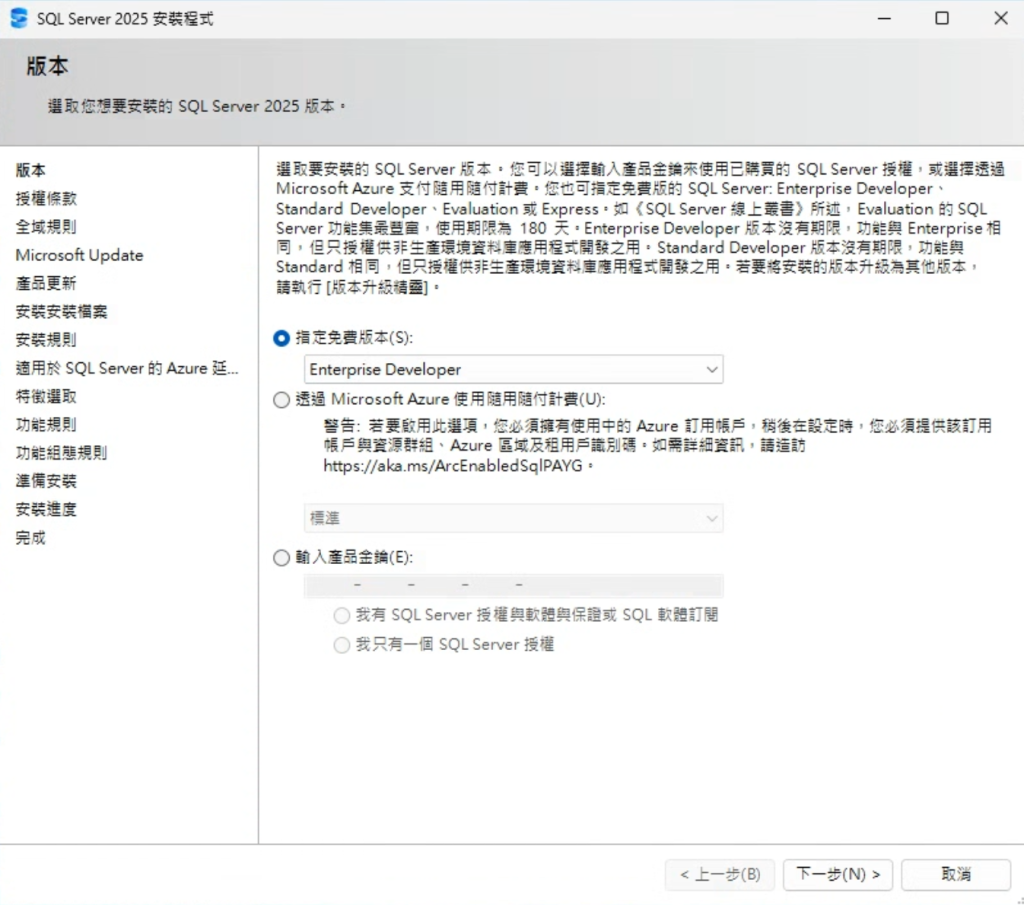Select 安裝安裝檔案 step in the sidebar
Screen dimensions: 1024x905
click(x=61, y=312)
